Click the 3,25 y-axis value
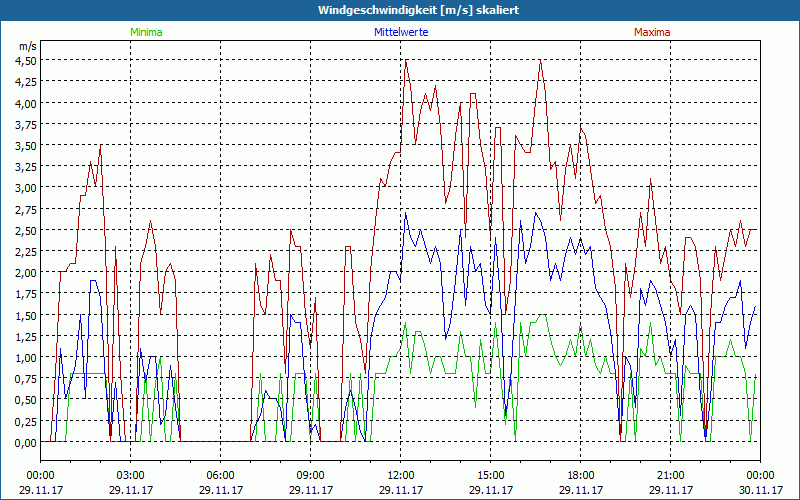This screenshot has width=800, height=500. (26, 166)
